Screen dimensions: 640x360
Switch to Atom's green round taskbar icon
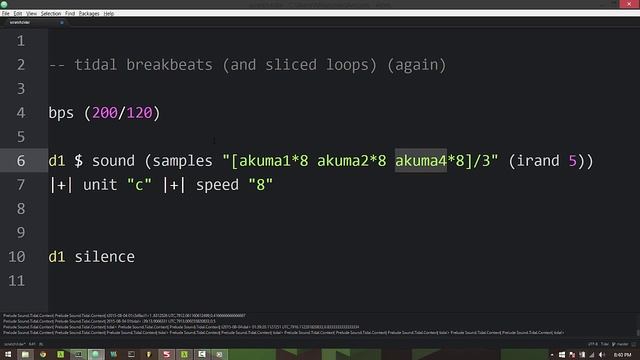tap(96, 354)
